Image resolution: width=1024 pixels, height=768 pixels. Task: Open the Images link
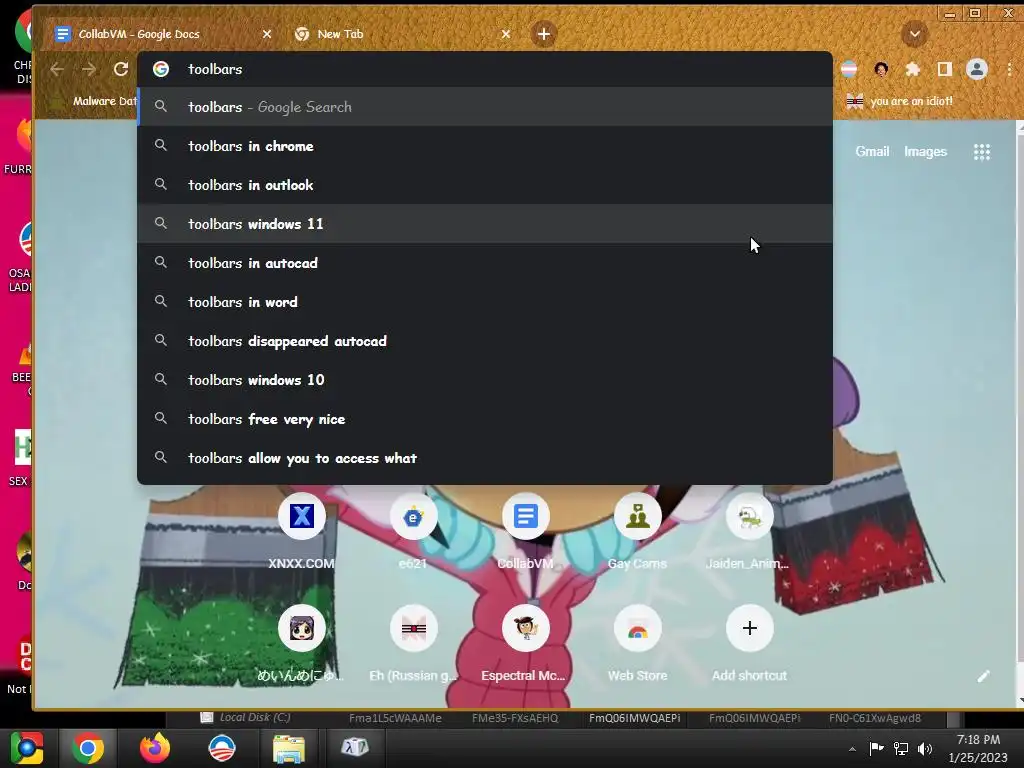(x=925, y=152)
